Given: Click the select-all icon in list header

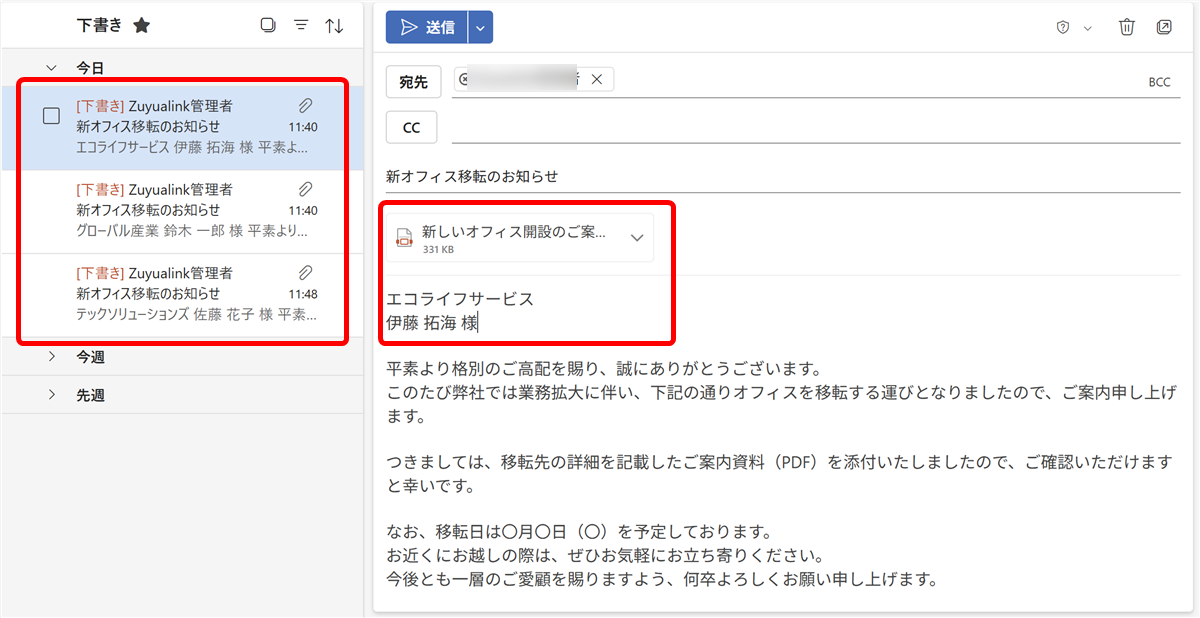Looking at the screenshot, I should 267,26.
